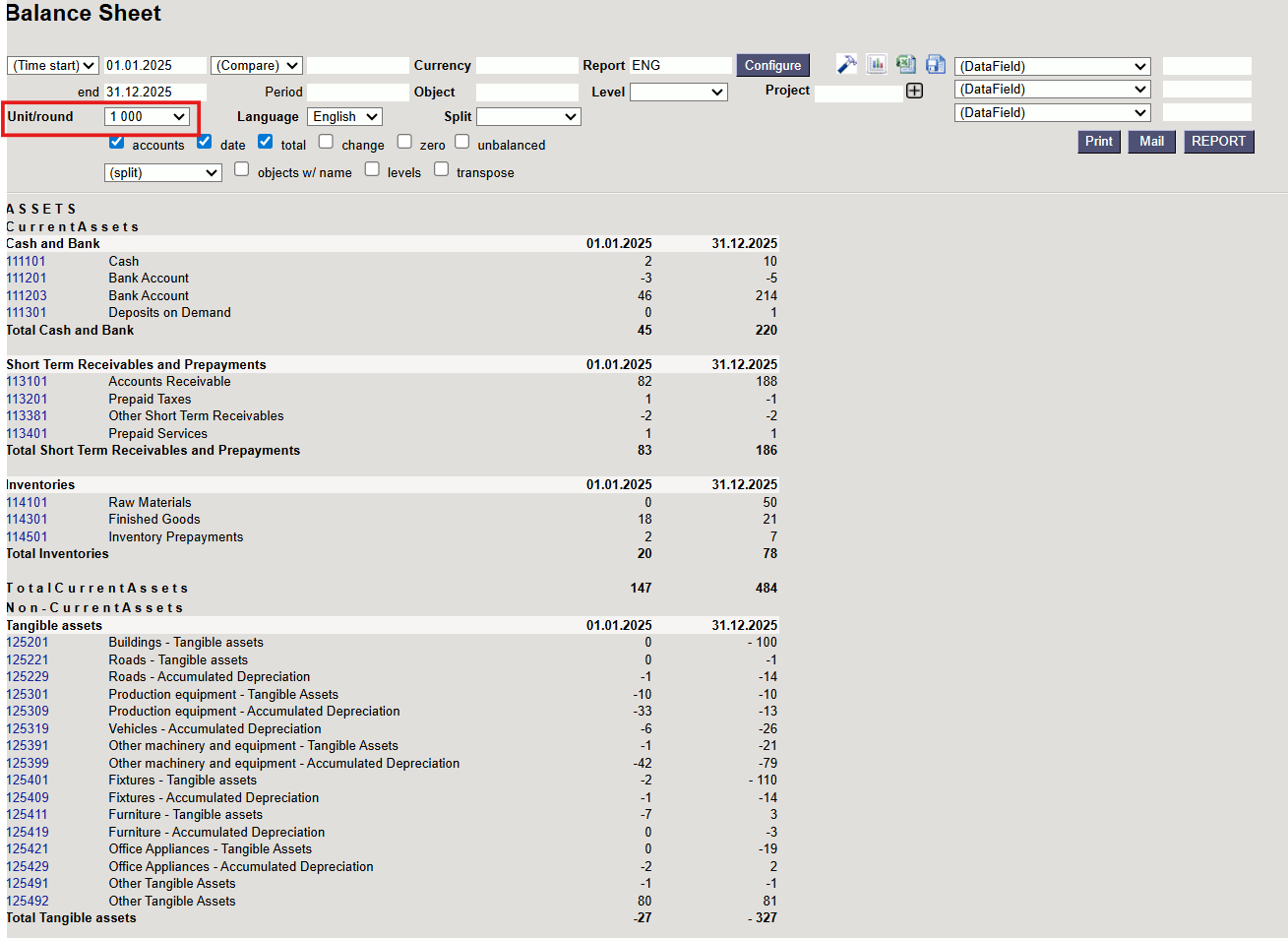Open account 113101 Accounts Receivable link

(x=27, y=382)
